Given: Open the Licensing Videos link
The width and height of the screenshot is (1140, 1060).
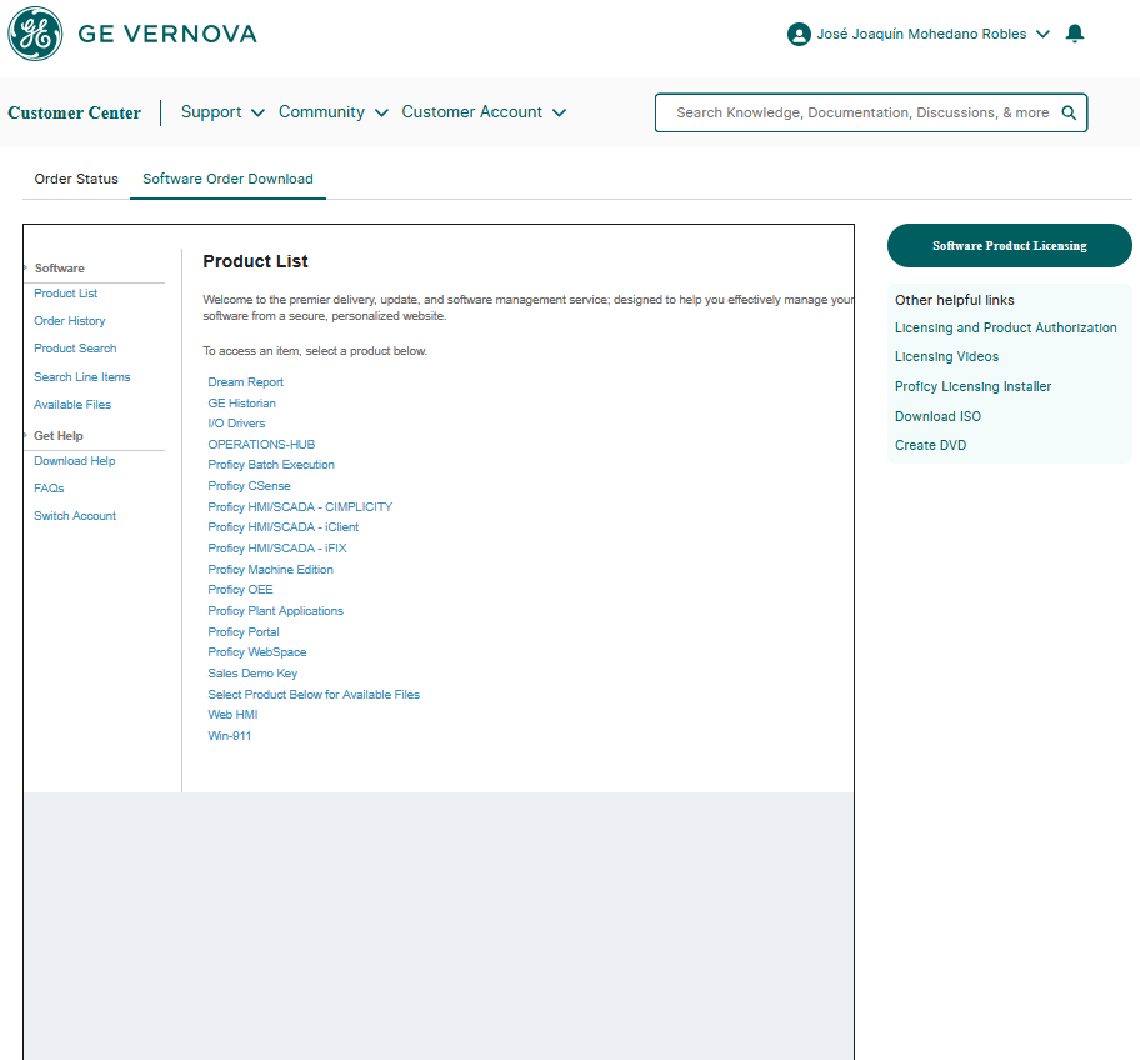Looking at the screenshot, I should click(947, 357).
